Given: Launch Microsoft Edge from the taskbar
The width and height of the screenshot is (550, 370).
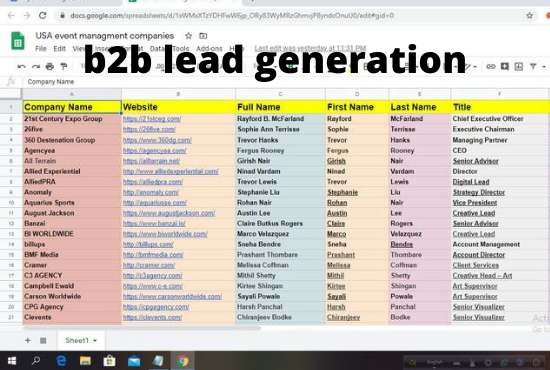Looking at the screenshot, I should (x=61, y=361).
